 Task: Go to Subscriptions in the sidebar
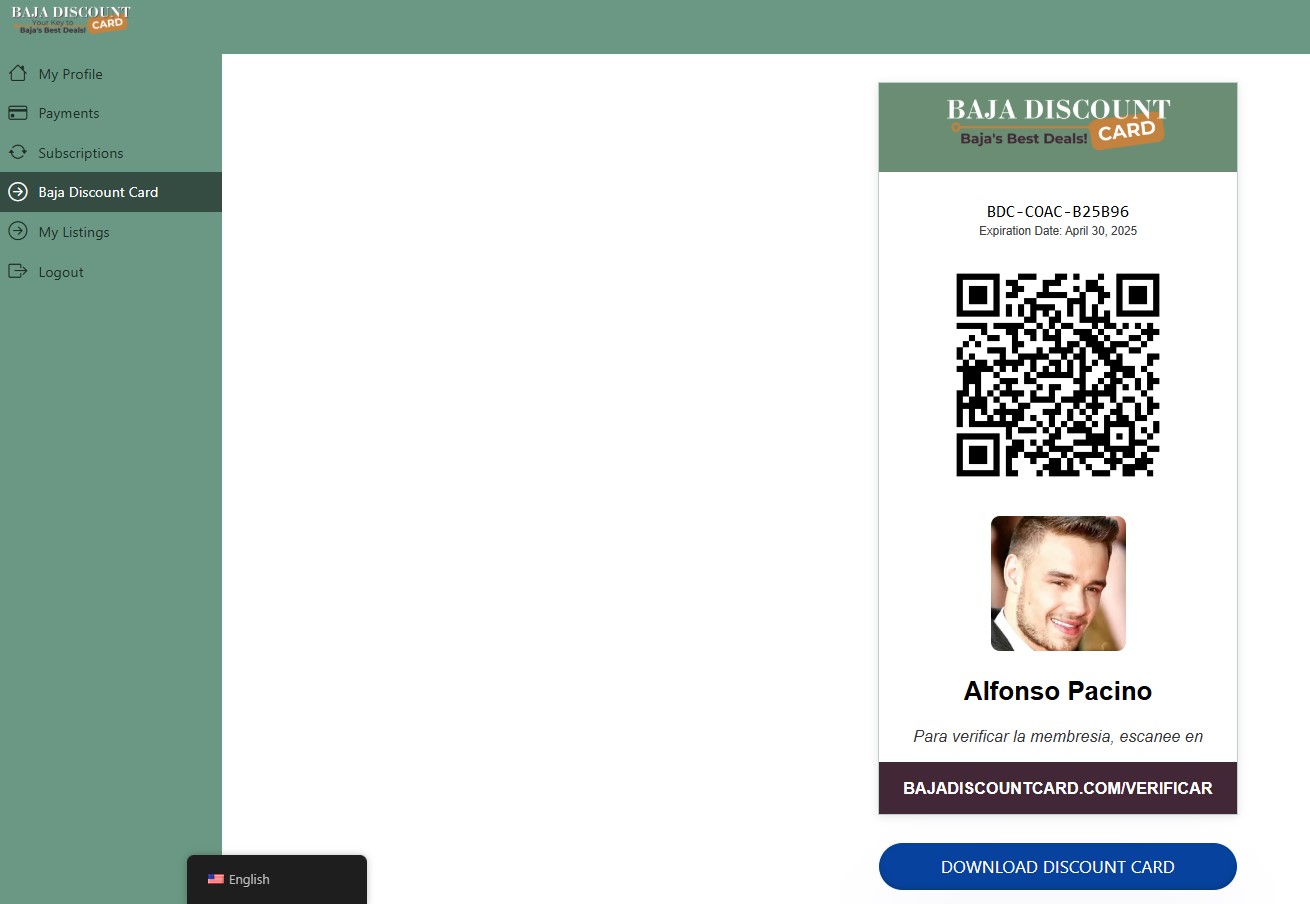click(x=111, y=153)
